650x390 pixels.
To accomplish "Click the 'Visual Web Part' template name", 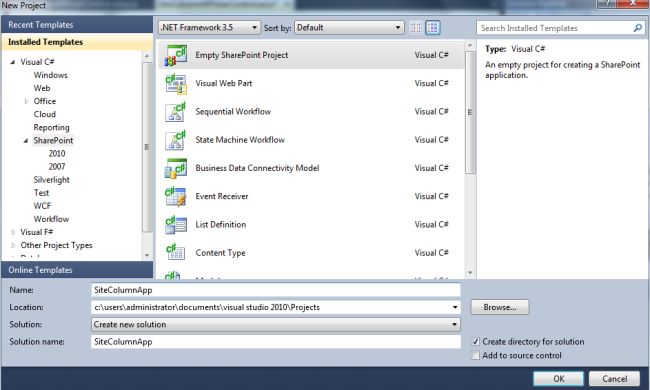I will pyautogui.click(x=224, y=83).
